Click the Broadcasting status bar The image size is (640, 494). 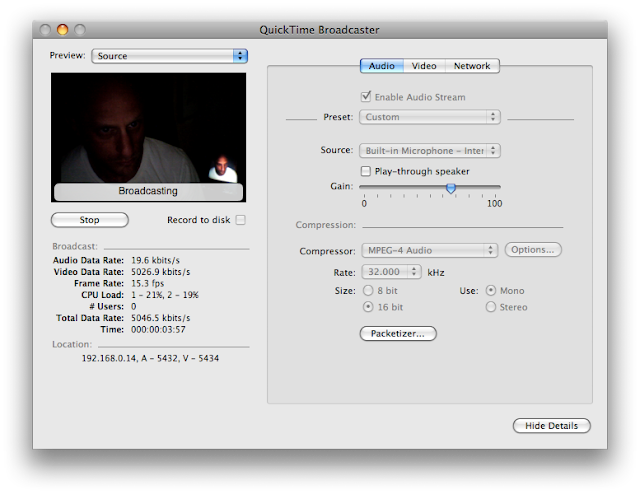(149, 191)
